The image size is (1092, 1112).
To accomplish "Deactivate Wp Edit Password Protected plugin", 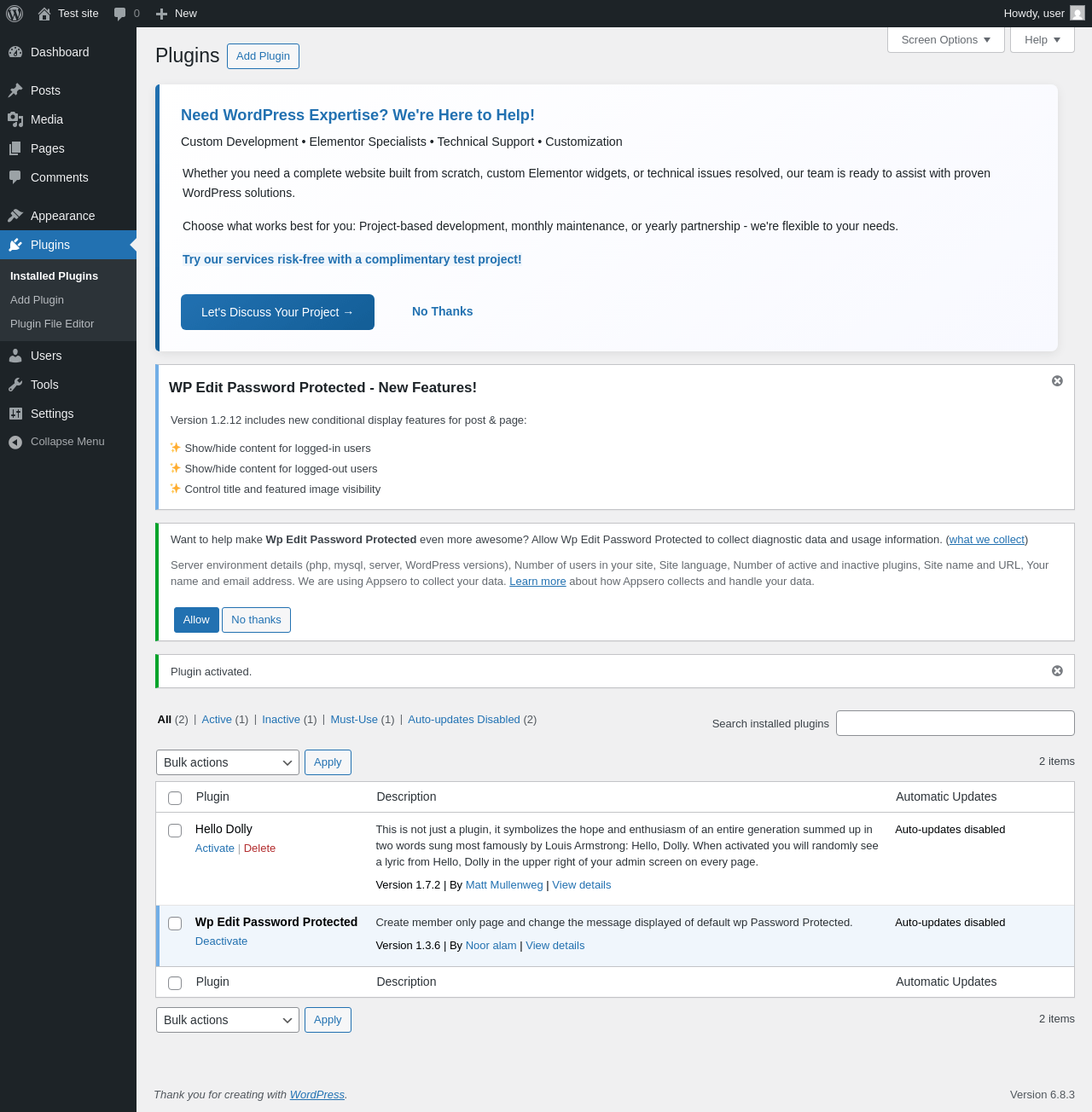I will click(x=221, y=941).
